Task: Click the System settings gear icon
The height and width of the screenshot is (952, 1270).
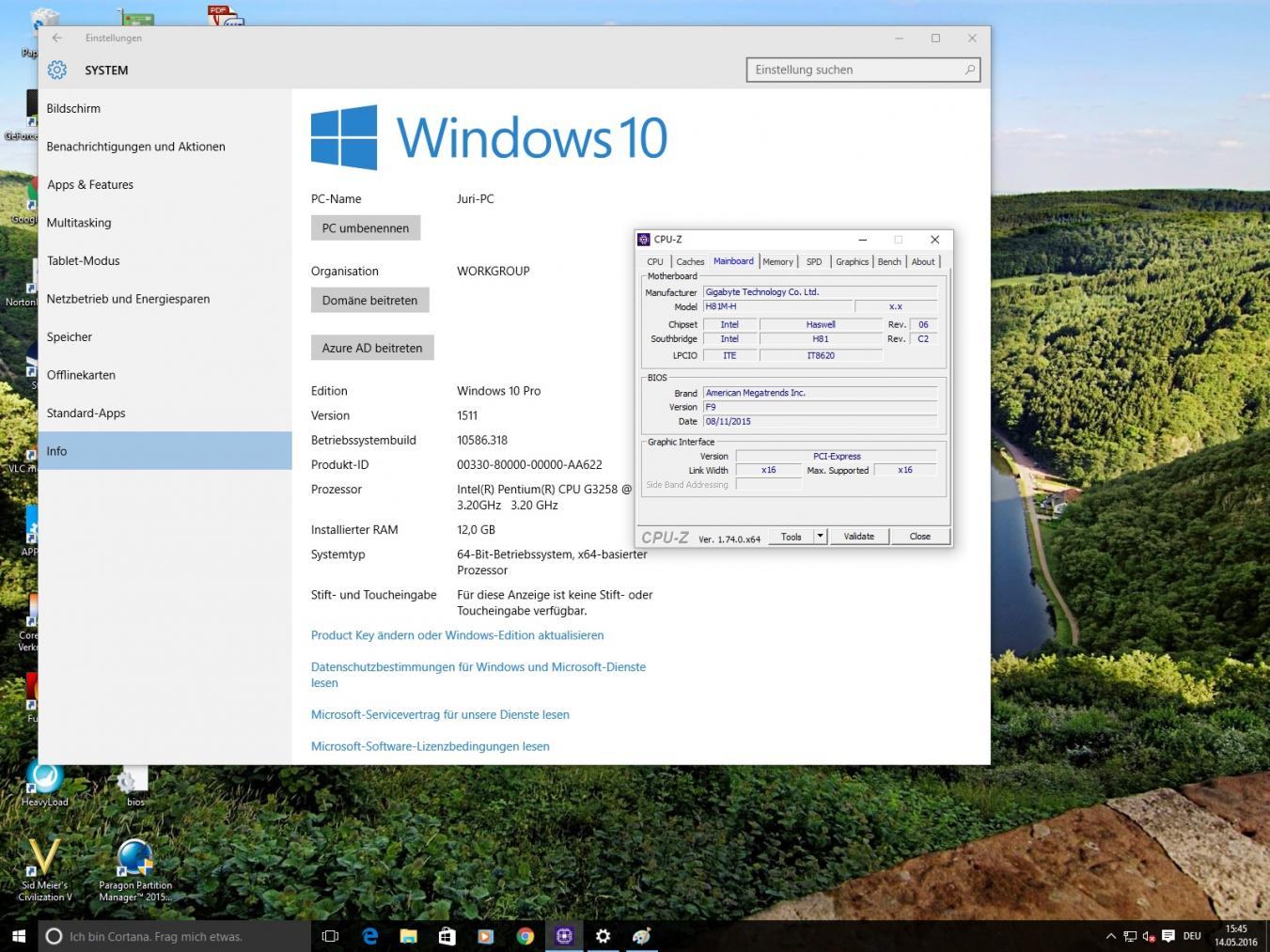Action: click(x=57, y=70)
